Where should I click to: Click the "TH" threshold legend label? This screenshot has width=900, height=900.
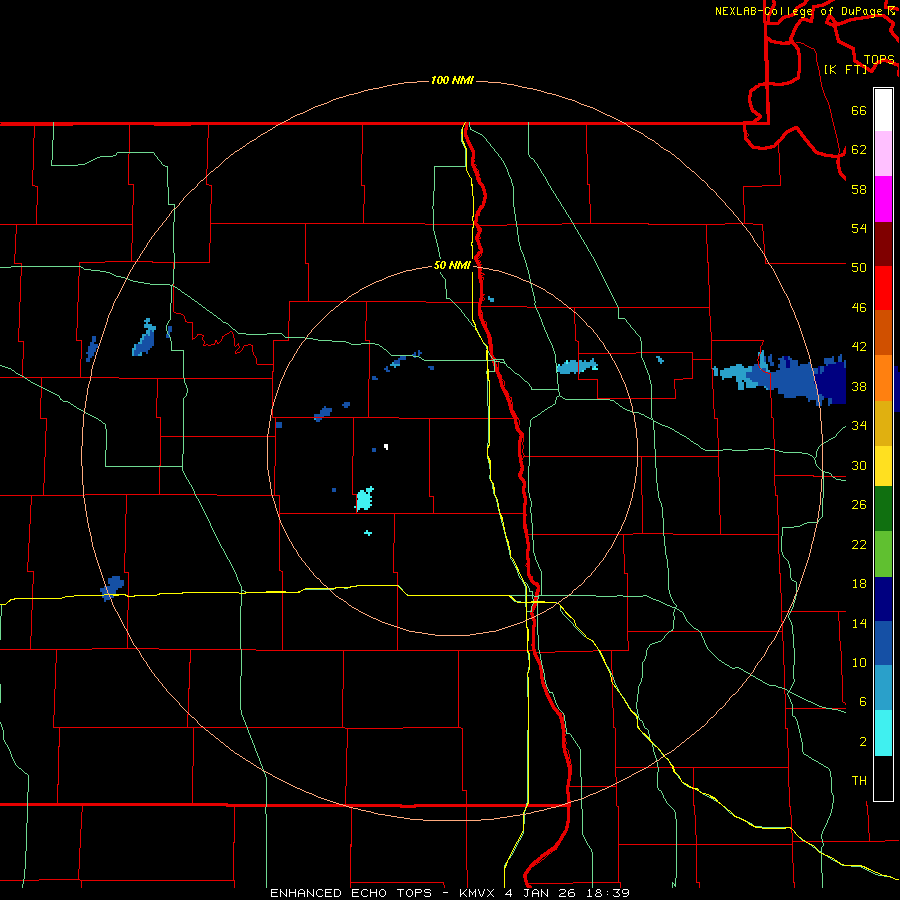(x=859, y=781)
